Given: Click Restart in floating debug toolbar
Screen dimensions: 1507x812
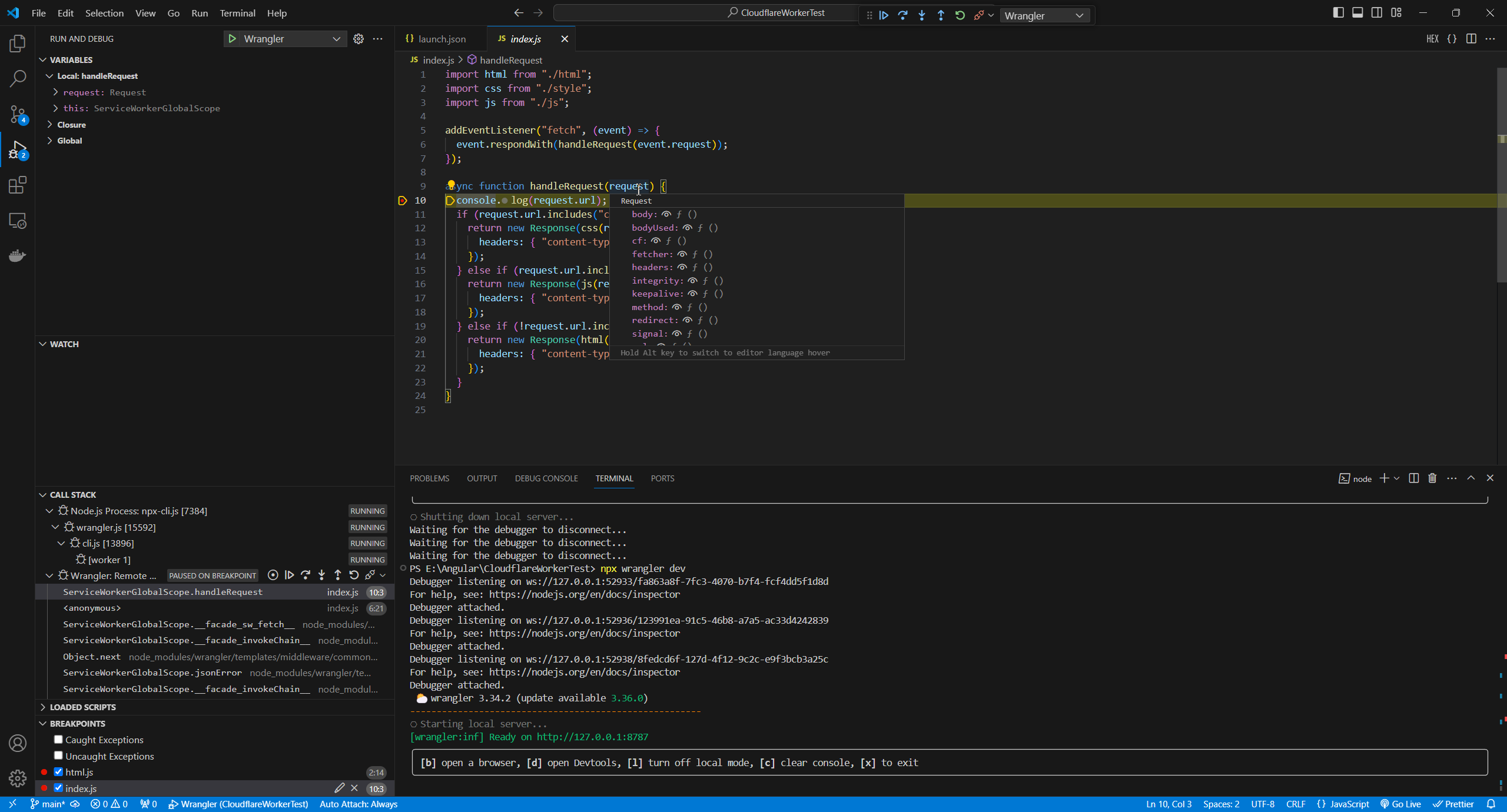Looking at the screenshot, I should [960, 15].
